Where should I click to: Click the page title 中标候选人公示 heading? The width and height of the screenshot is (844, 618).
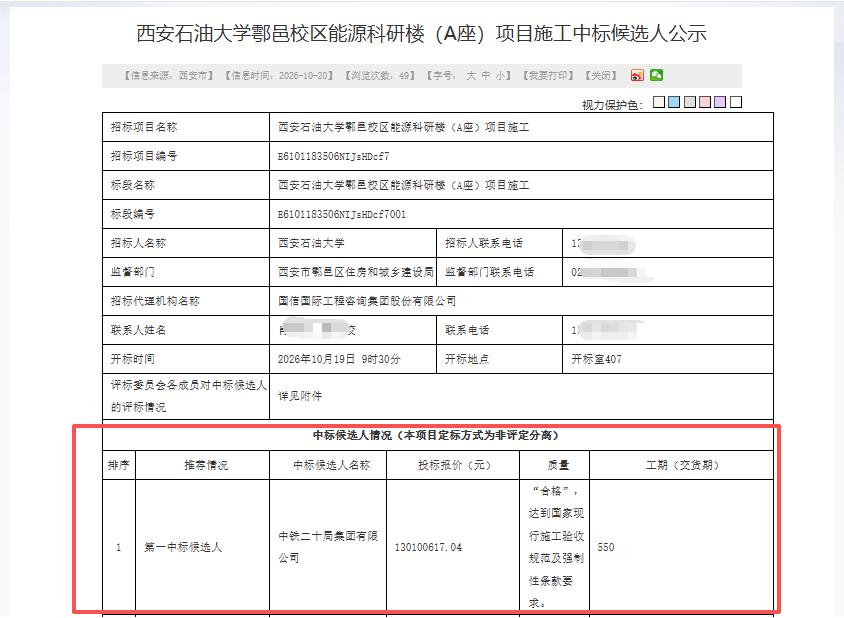(x=421, y=33)
